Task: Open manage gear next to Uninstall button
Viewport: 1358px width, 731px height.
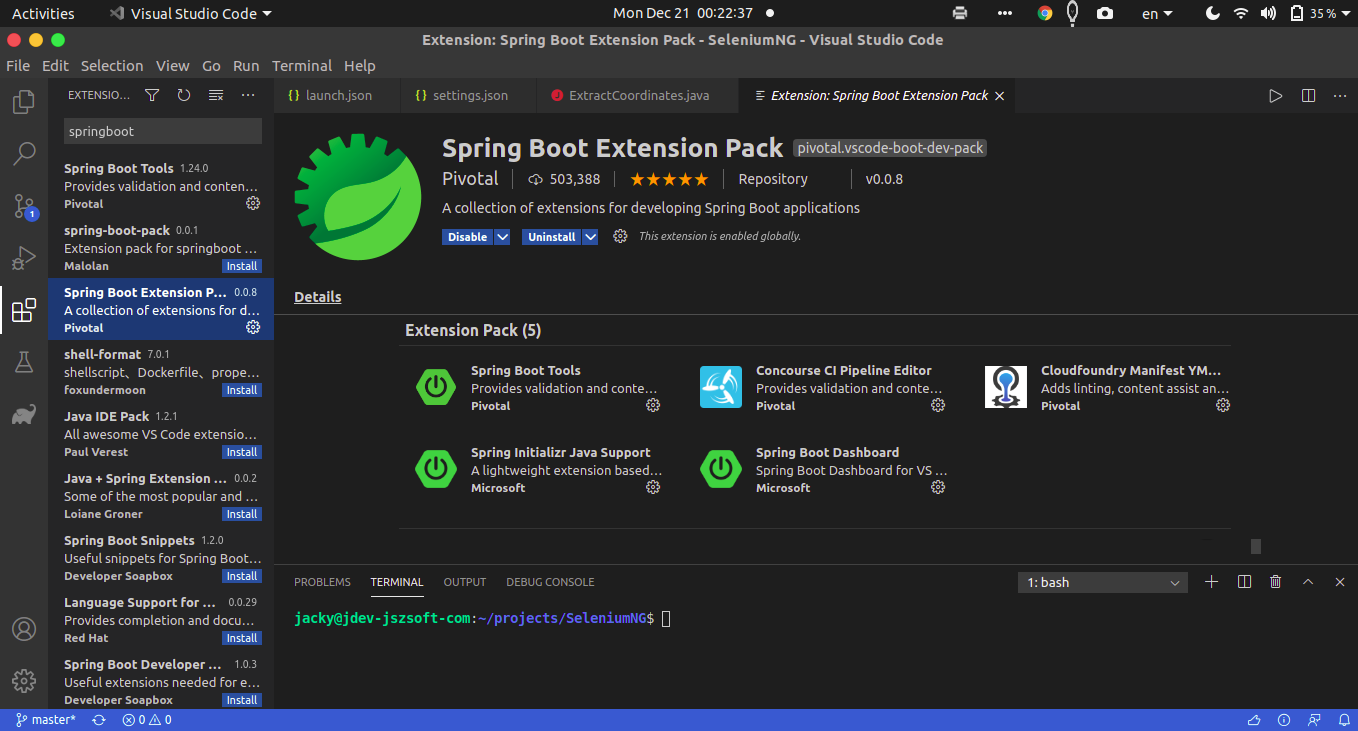Action: 620,236
